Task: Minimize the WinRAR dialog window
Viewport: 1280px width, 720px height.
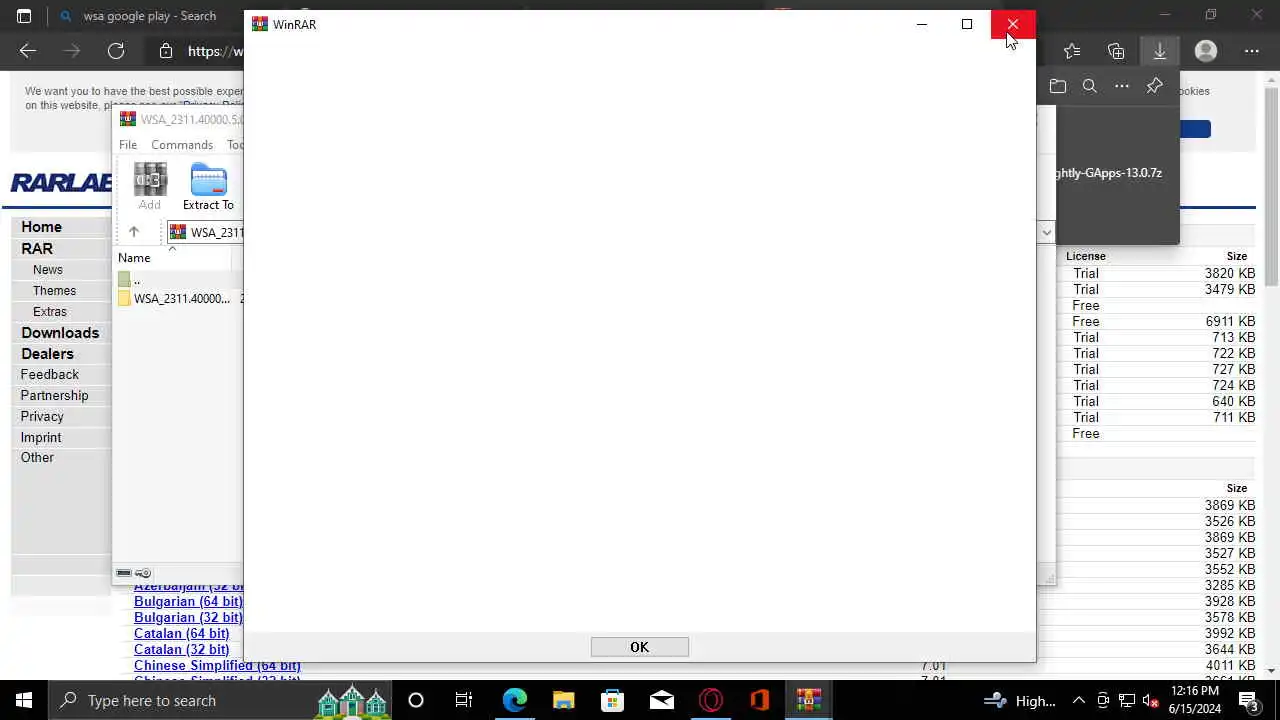Action: (922, 24)
